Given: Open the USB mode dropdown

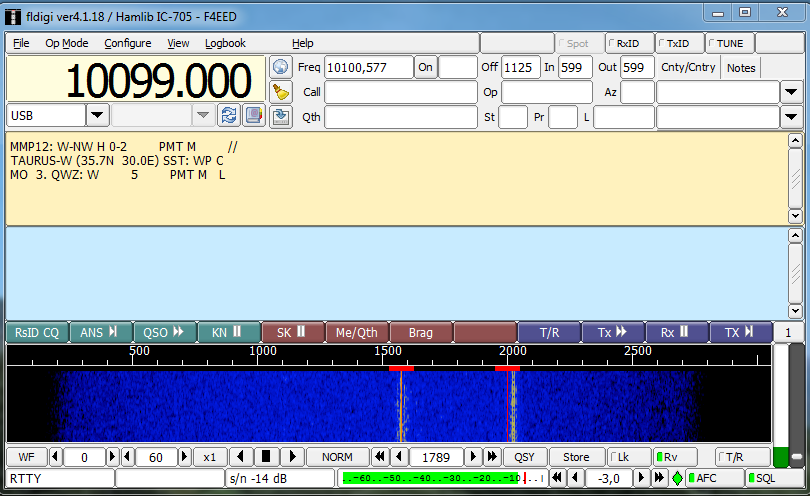Looking at the screenshot, I should tap(97, 115).
